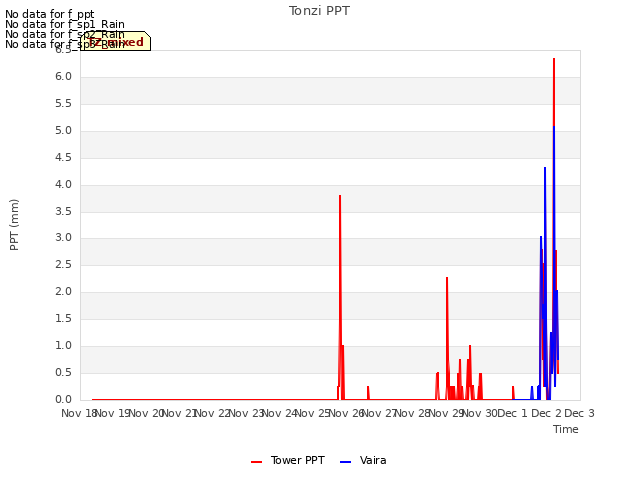Click the blue Vaira peak at 4.3 mm
This screenshot has height=480, width=640.
tap(545, 168)
